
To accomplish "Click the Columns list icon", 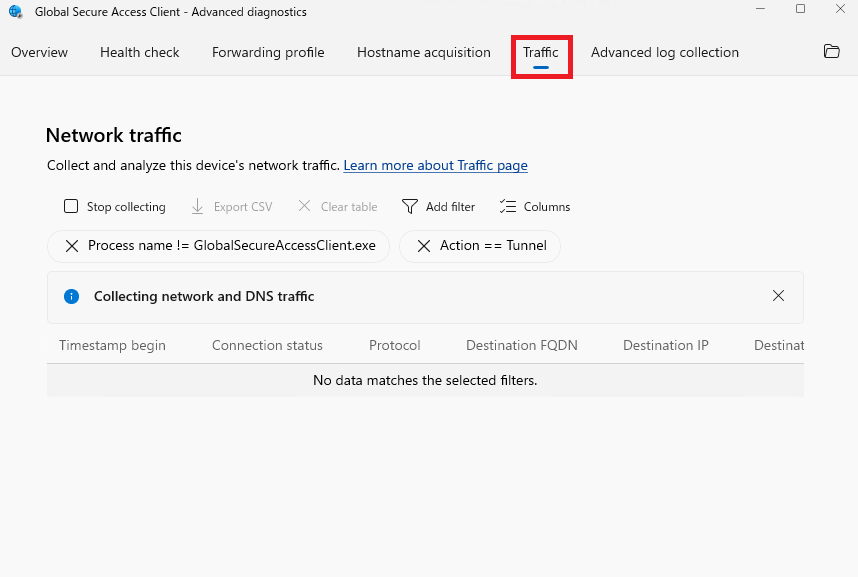I will pyautogui.click(x=508, y=207).
